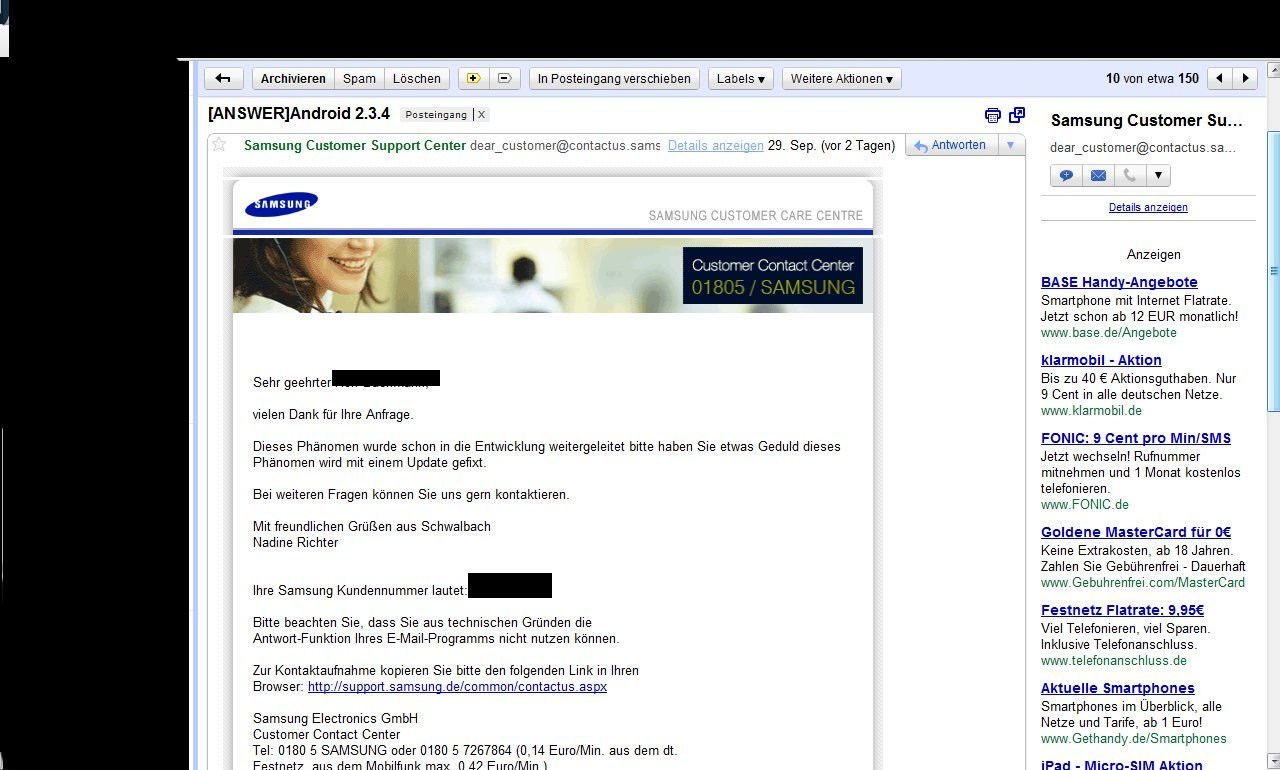The width and height of the screenshot is (1280, 770).
Task: Click Customer Contact Center banner image
Action: click(x=553, y=275)
